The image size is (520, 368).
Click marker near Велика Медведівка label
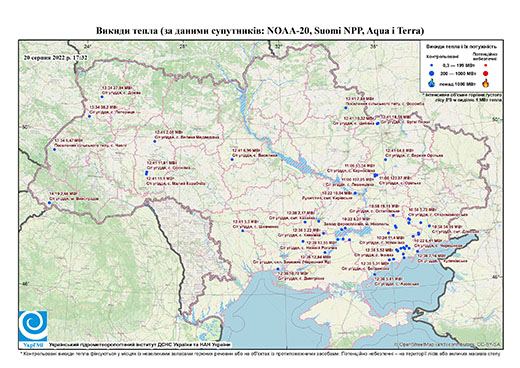[x=155, y=141]
